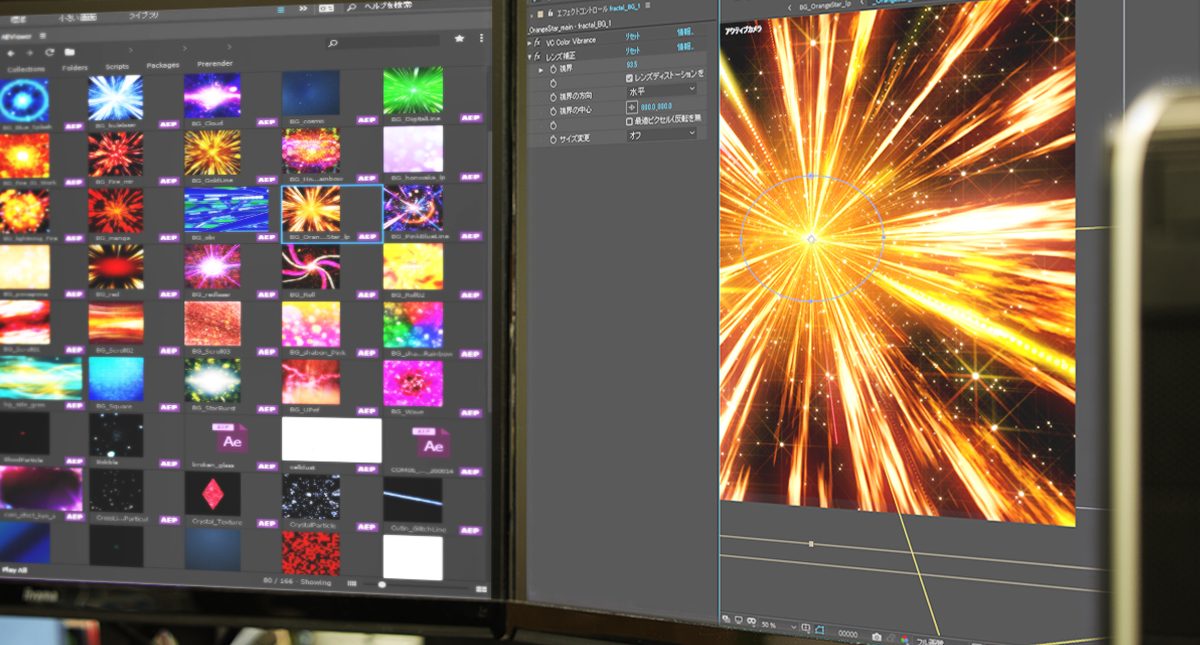This screenshot has height=645, width=1200.
Task: Expand the 視界 property twirl arrow
Action: (x=541, y=70)
